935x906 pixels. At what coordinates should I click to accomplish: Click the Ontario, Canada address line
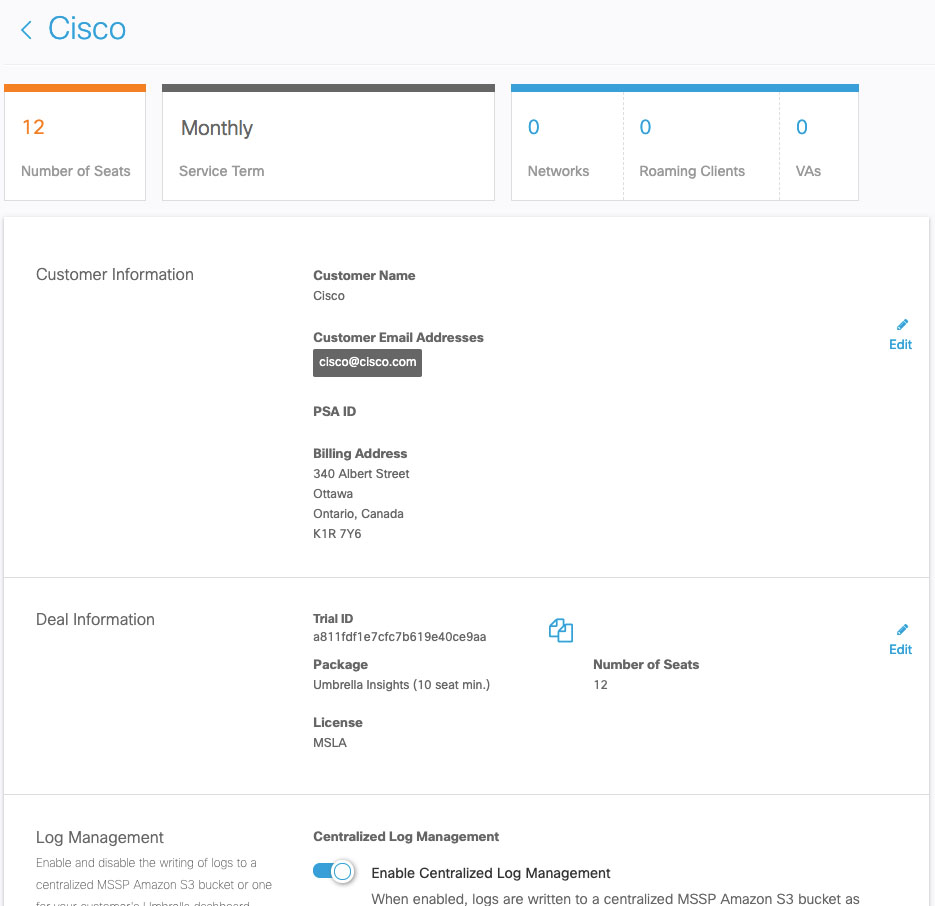[x=358, y=514]
